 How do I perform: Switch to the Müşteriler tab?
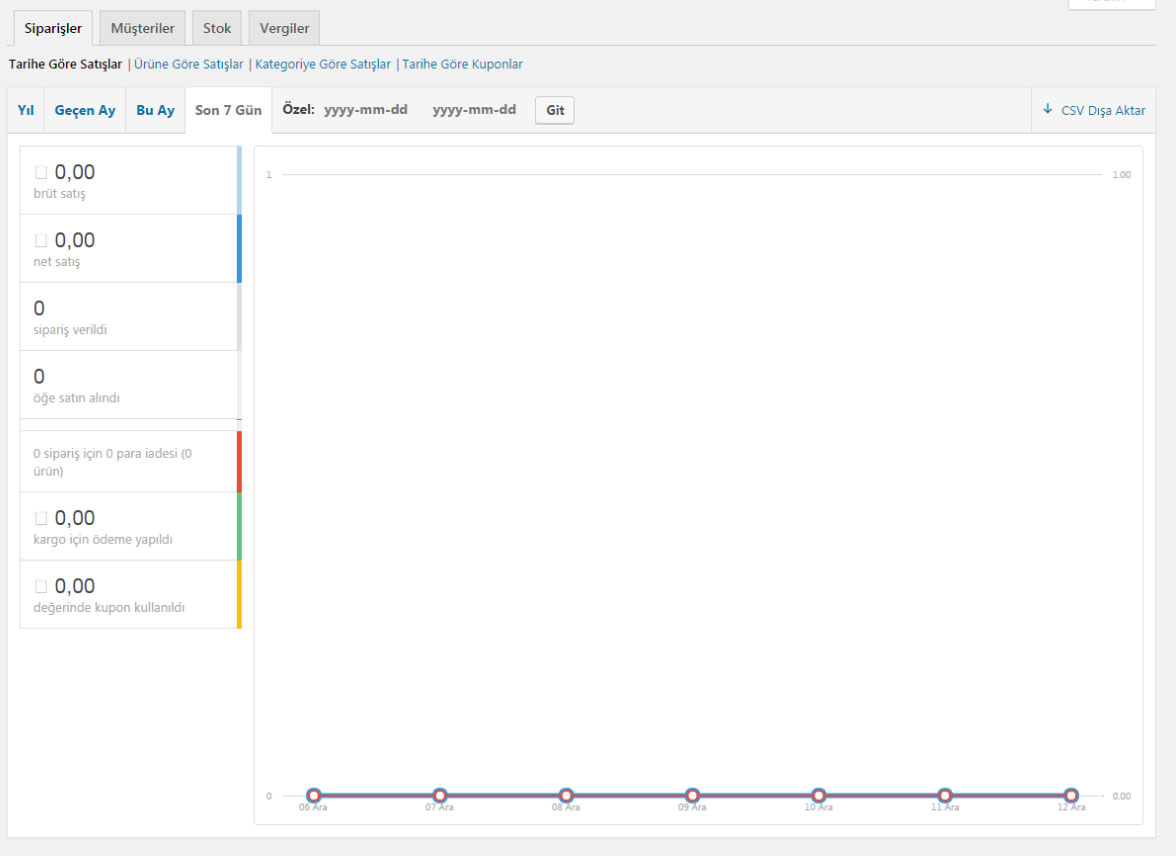(142, 29)
